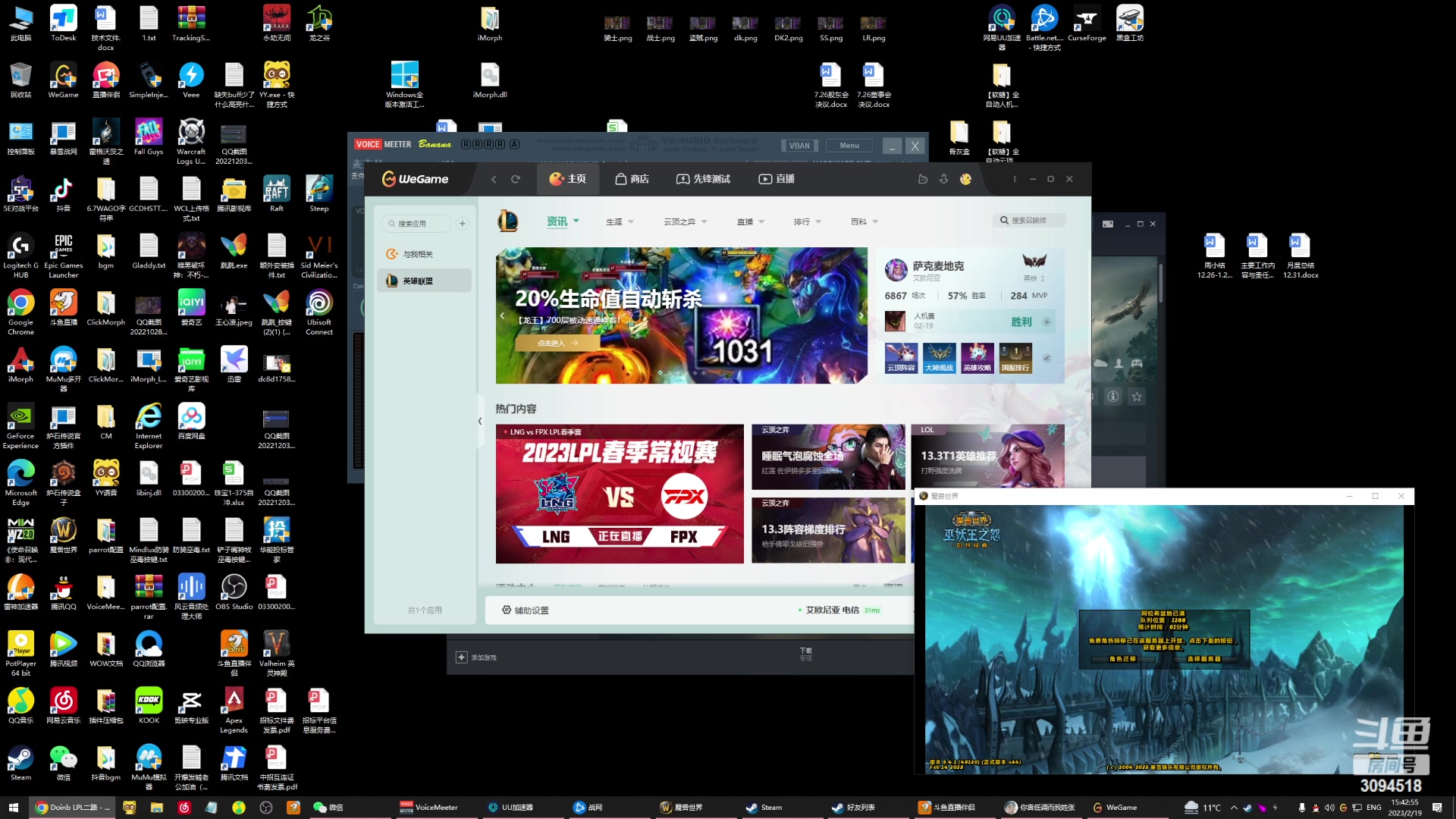1456x819 pixels.
Task: Select the Google Chrome desktop icon
Action: click(20, 312)
